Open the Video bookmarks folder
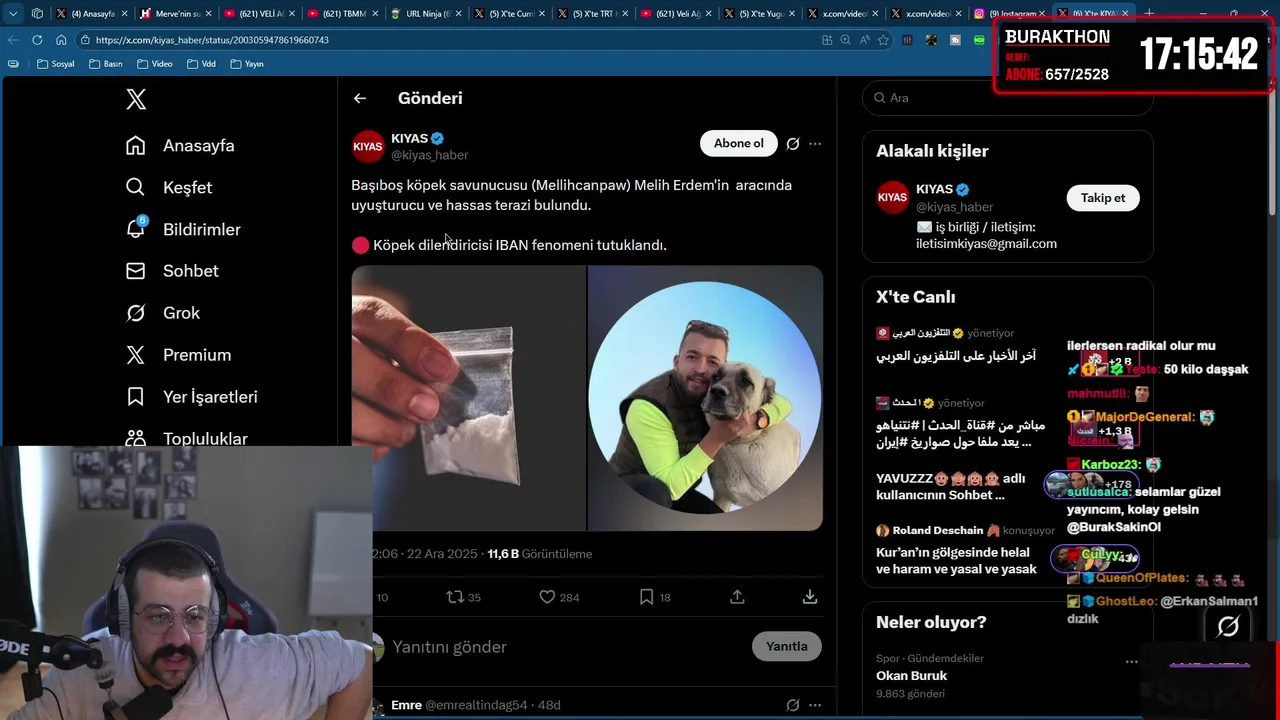Viewport: 1280px width, 720px height. point(154,64)
